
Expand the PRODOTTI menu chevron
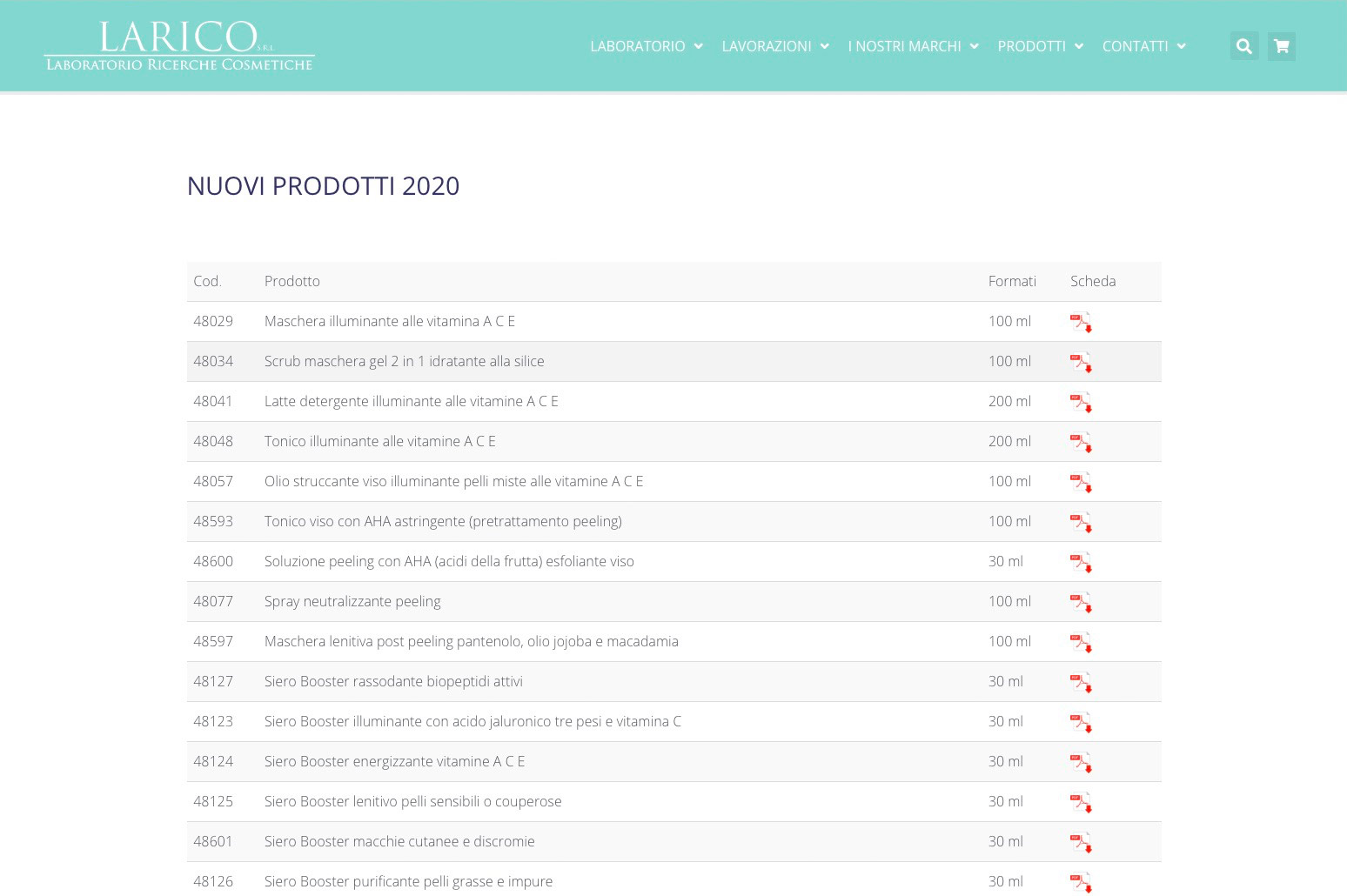(x=1079, y=46)
